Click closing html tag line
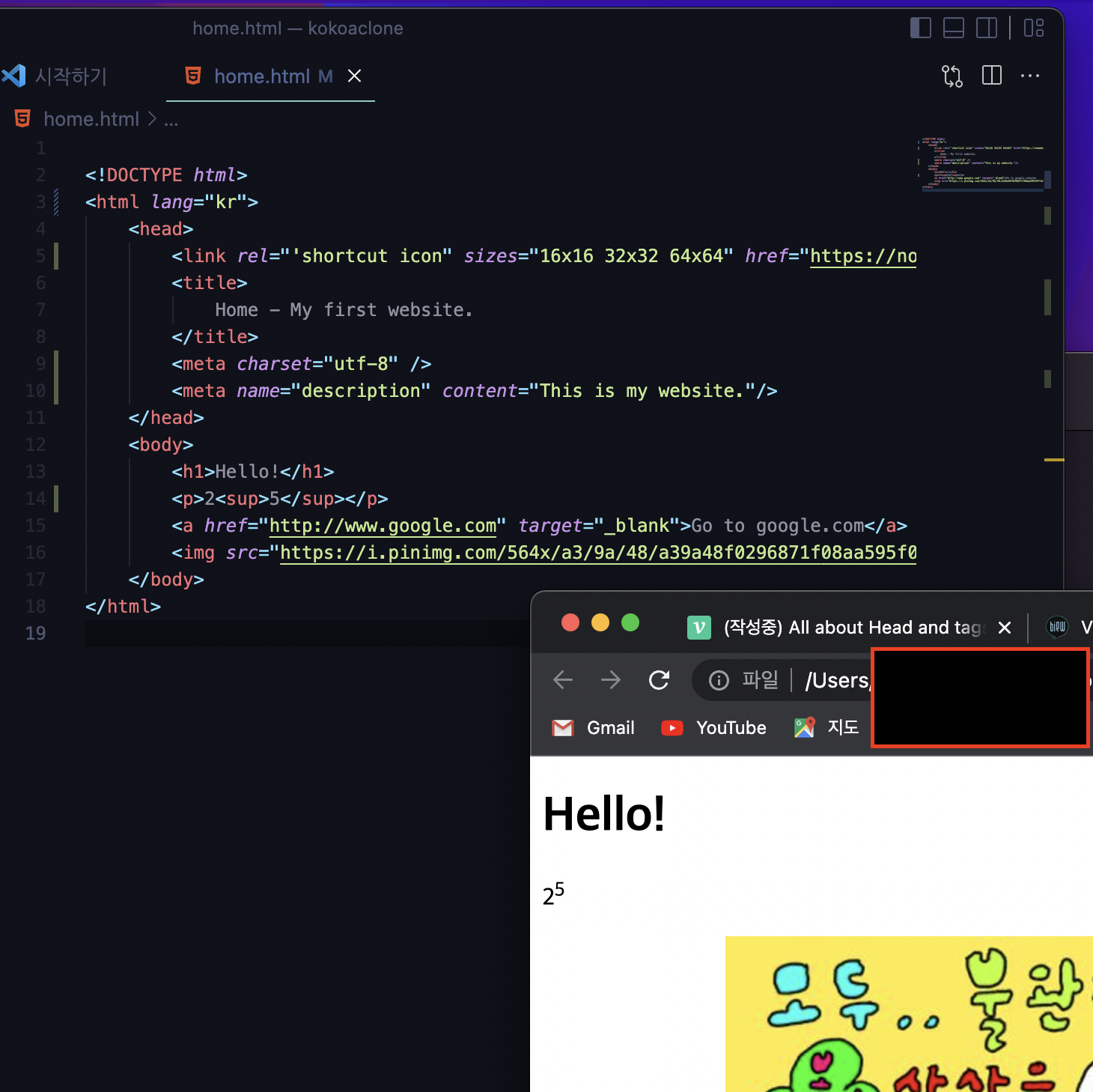 point(123,607)
